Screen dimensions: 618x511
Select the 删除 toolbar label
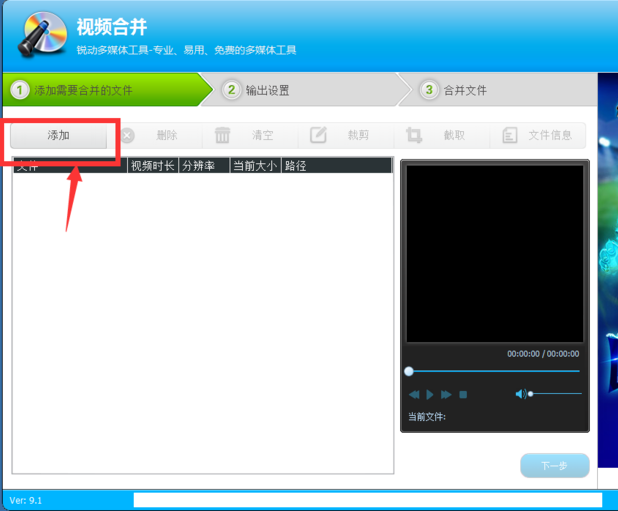coord(167,136)
